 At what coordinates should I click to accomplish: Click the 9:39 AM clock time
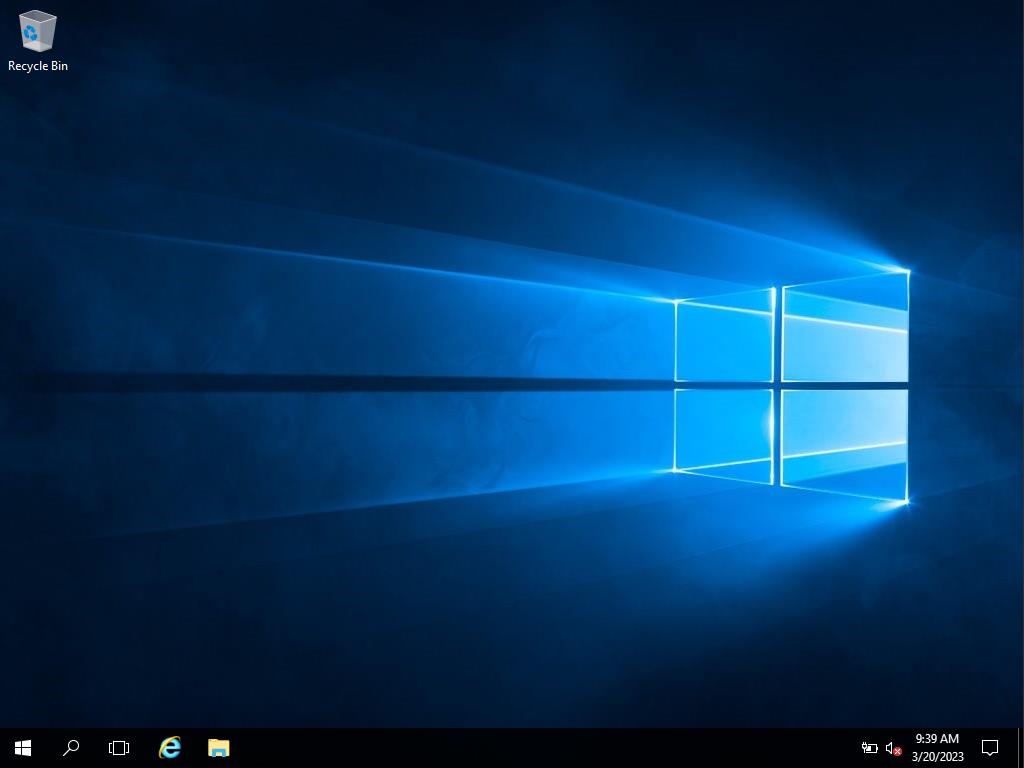point(937,739)
